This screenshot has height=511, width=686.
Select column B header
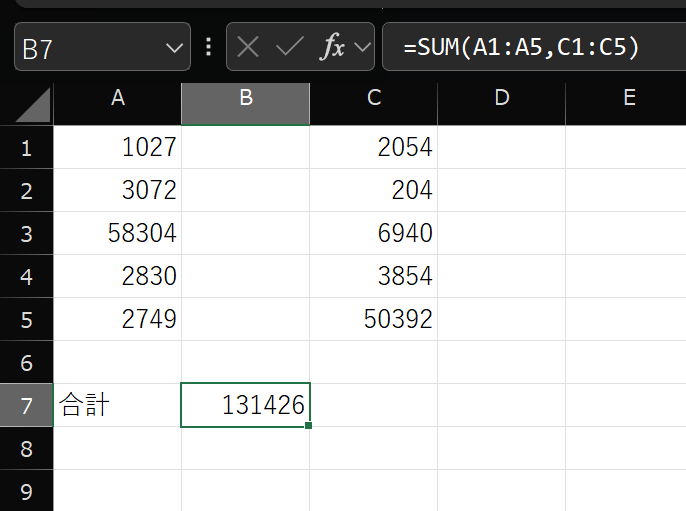[245, 98]
